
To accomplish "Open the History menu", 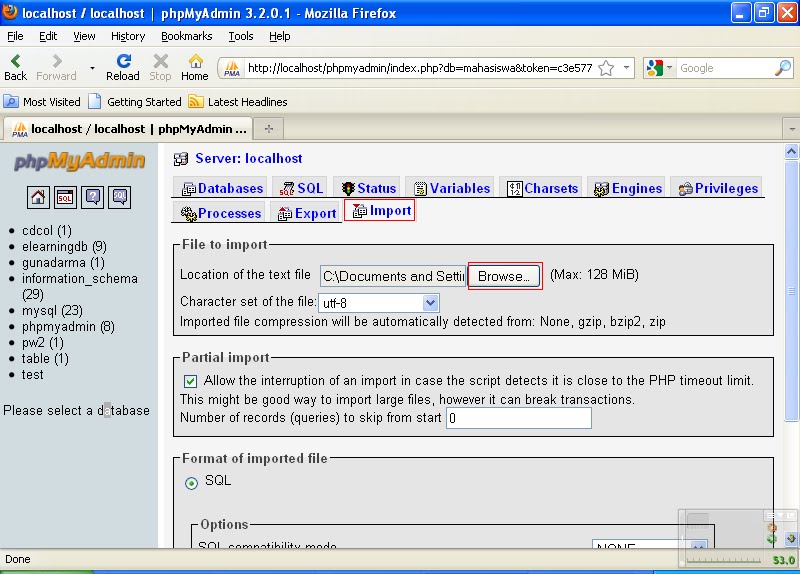I will (x=128, y=36).
